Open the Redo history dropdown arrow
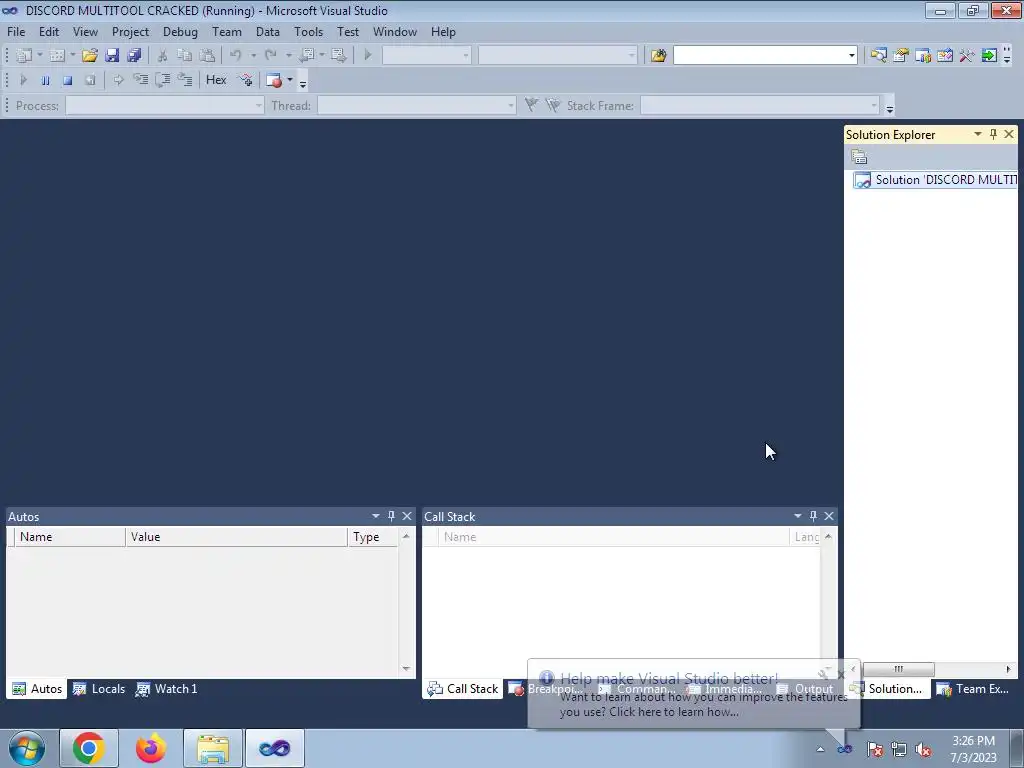Image resolution: width=1024 pixels, height=768 pixels. tap(289, 56)
